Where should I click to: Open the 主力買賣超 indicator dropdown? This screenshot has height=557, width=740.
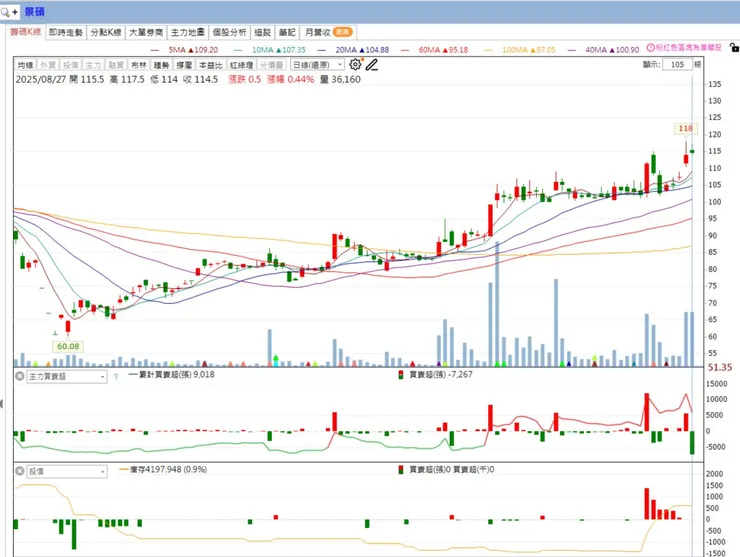(x=67, y=376)
